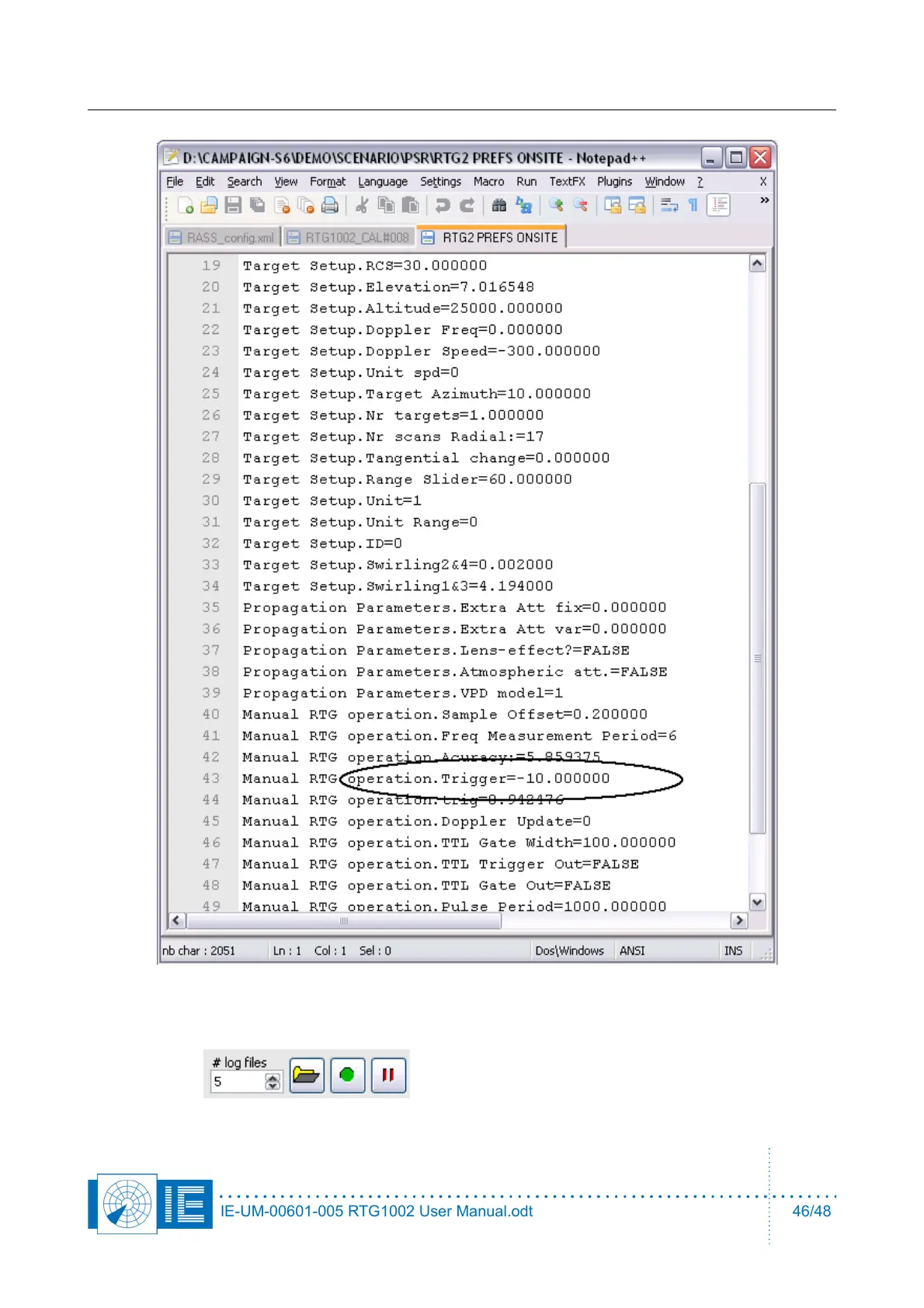Click Dos\Windows in the status bar
Screen dimensions: 924x1308
[569, 951]
